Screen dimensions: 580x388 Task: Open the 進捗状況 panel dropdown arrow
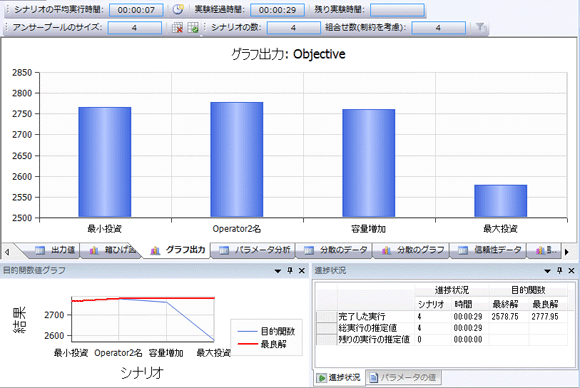tap(547, 271)
